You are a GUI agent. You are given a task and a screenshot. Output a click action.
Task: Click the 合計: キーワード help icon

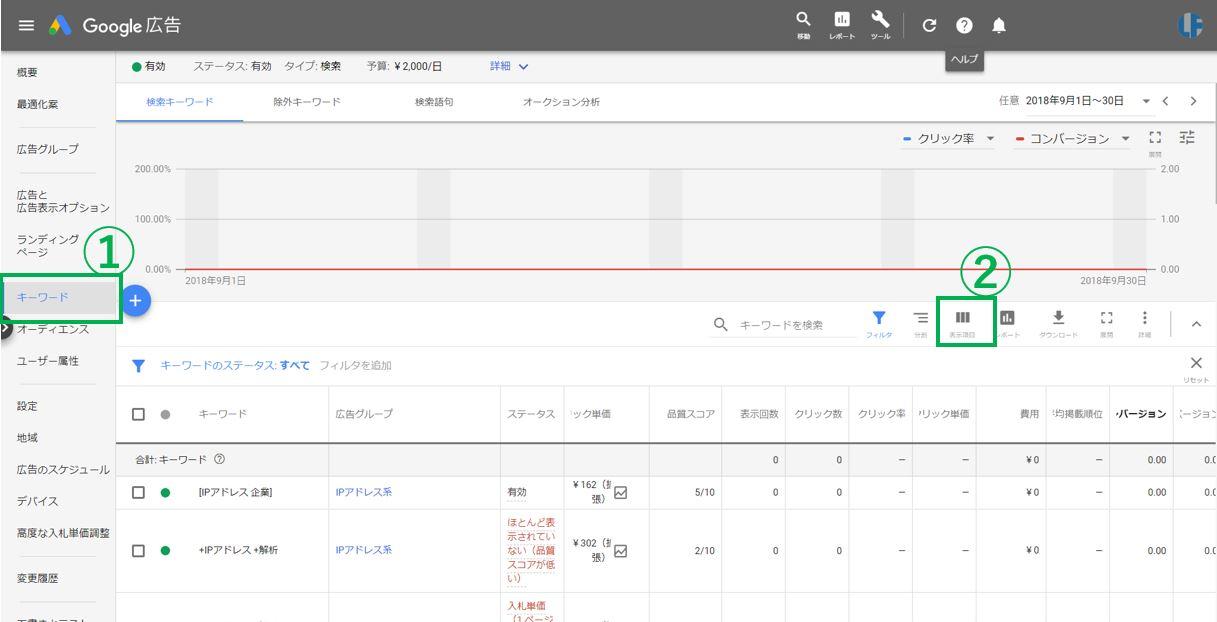coord(219,459)
